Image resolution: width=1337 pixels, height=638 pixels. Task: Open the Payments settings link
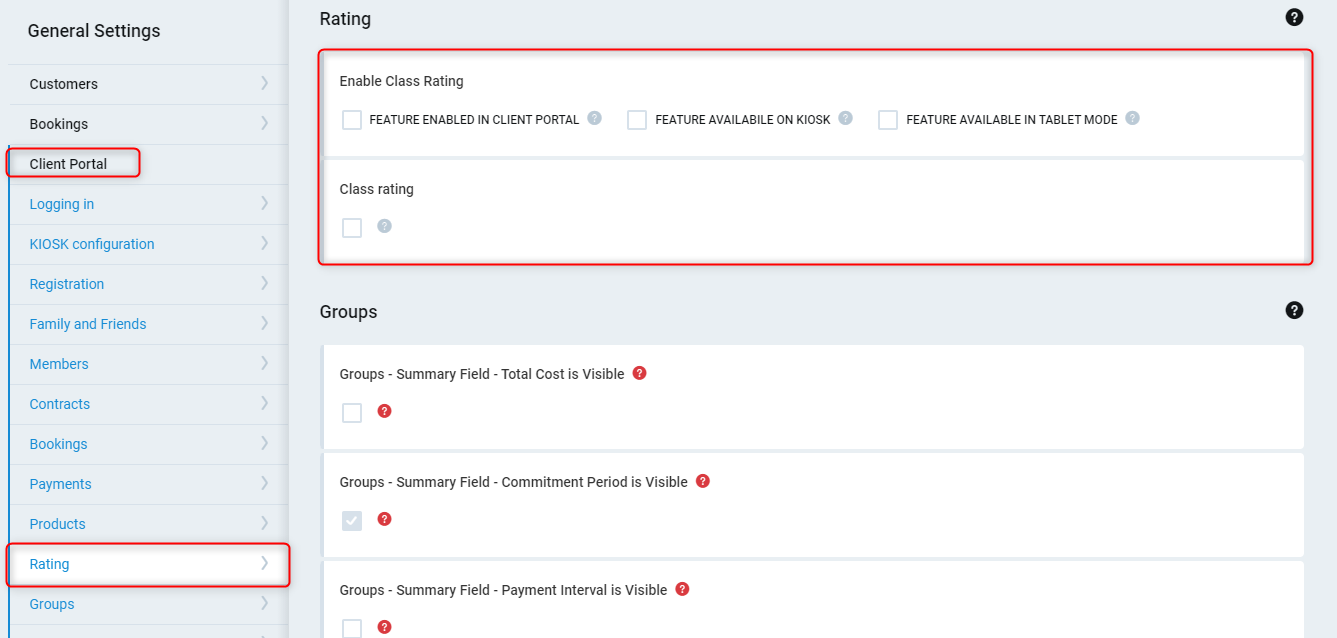tap(60, 484)
